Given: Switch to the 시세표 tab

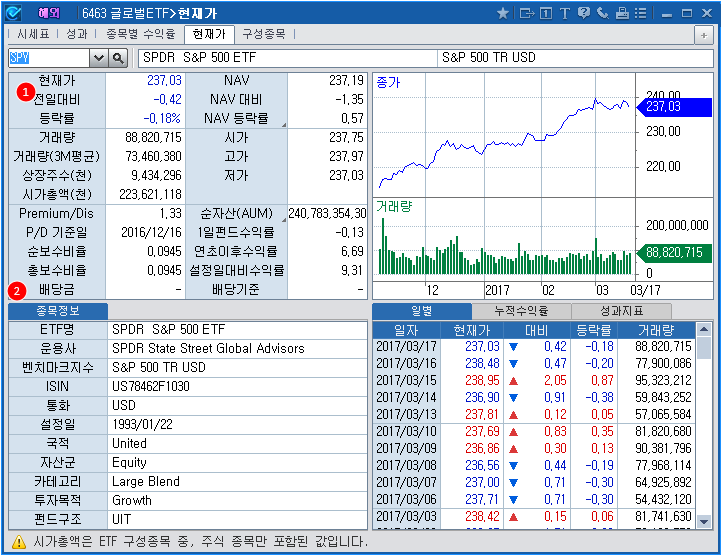Looking at the screenshot, I should coord(33,34).
